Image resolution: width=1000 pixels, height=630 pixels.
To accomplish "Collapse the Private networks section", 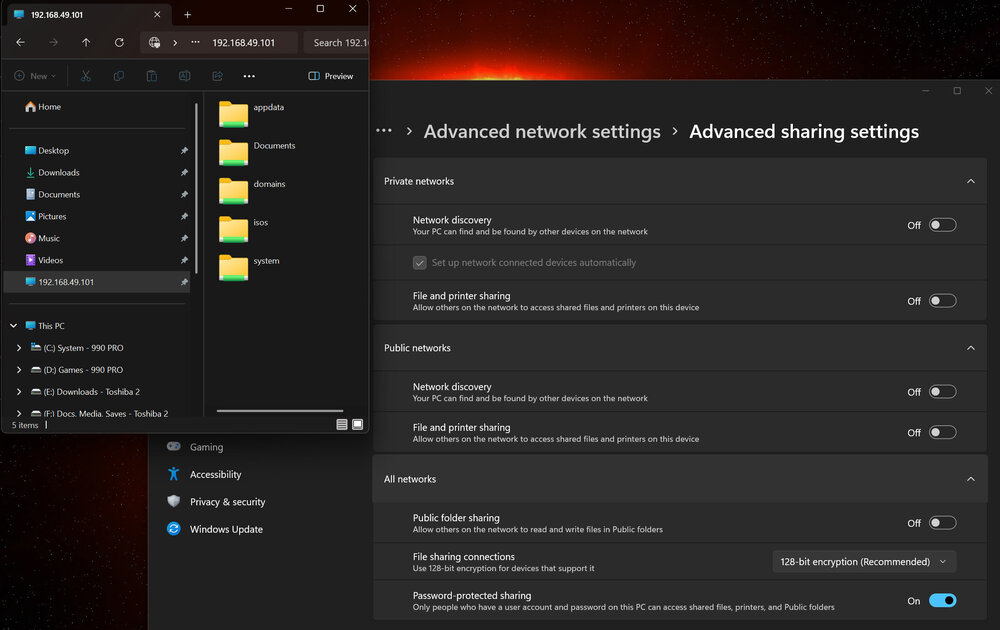I will [x=971, y=181].
